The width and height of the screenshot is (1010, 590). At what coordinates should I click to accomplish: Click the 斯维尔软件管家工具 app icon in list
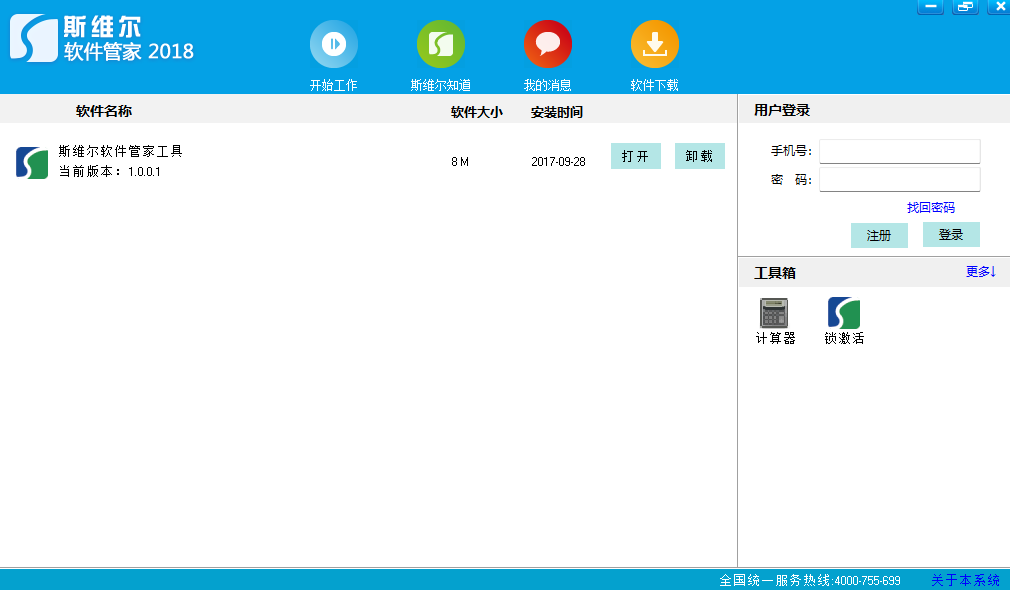point(32,162)
